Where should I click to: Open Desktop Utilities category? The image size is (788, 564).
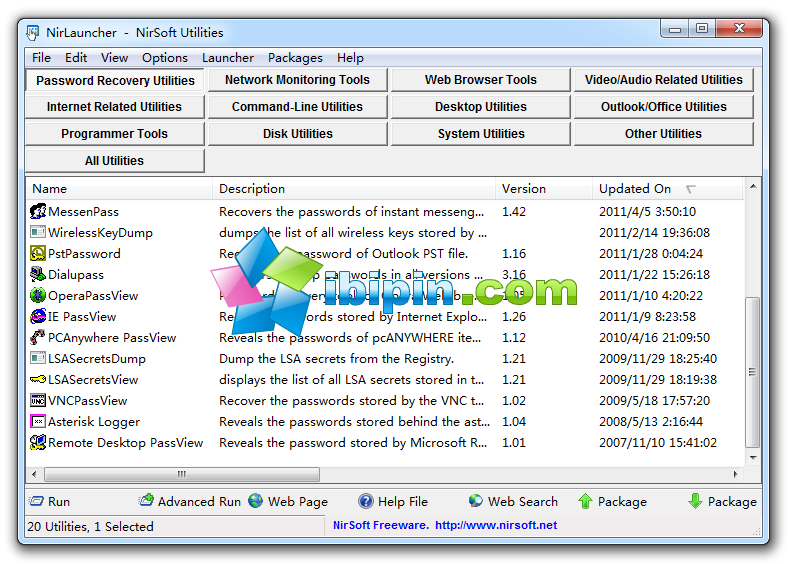pyautogui.click(x=480, y=107)
